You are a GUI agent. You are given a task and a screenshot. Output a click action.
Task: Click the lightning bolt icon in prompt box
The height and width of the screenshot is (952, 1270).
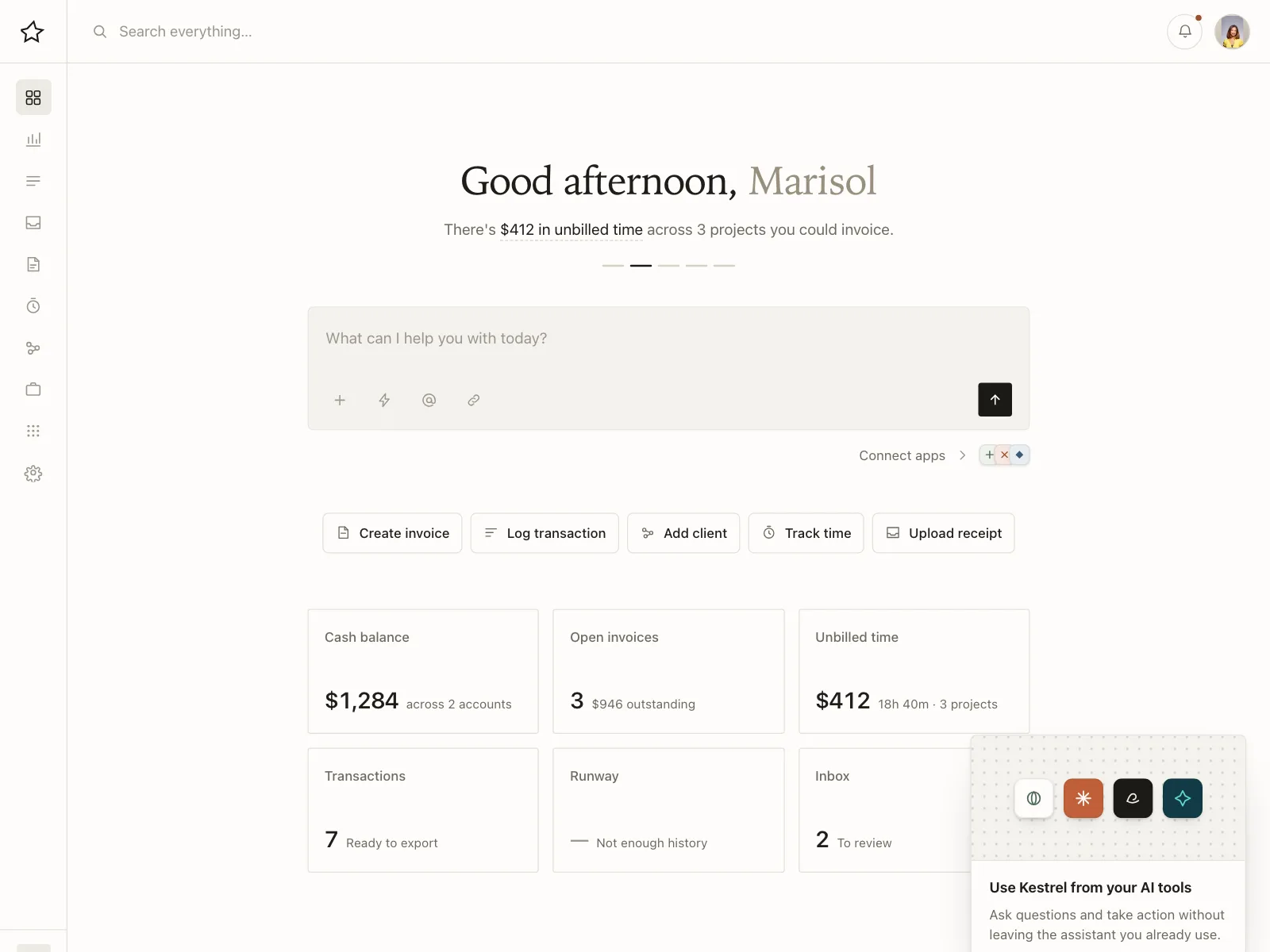tap(384, 400)
